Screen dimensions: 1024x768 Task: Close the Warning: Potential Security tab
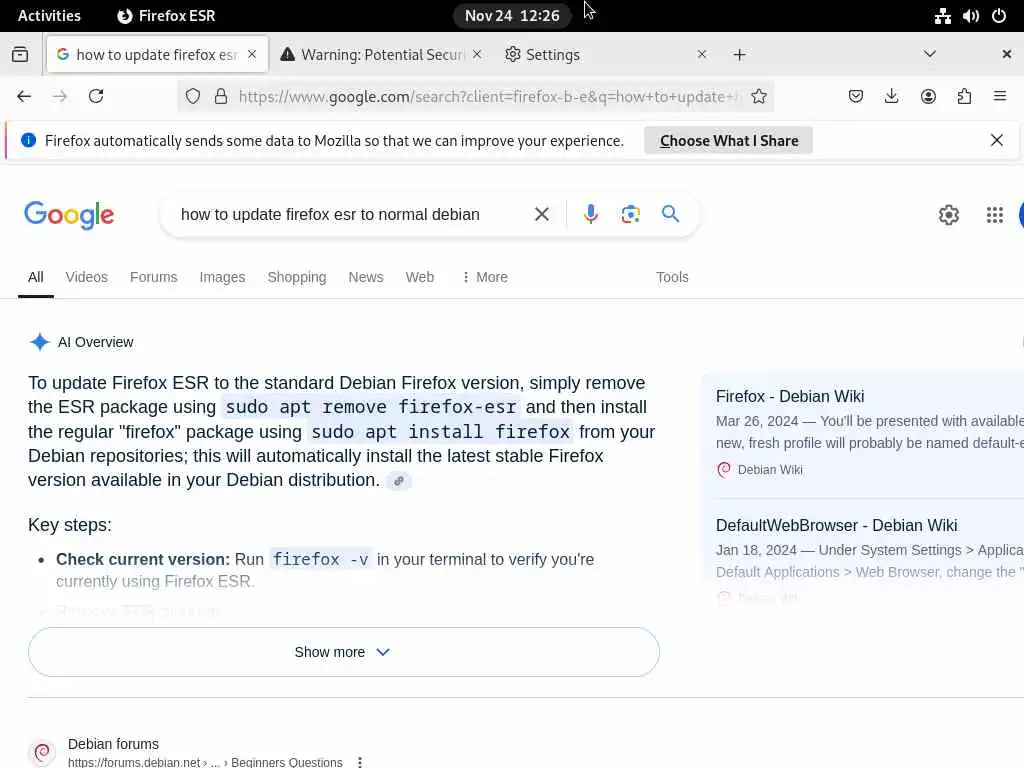point(477,54)
